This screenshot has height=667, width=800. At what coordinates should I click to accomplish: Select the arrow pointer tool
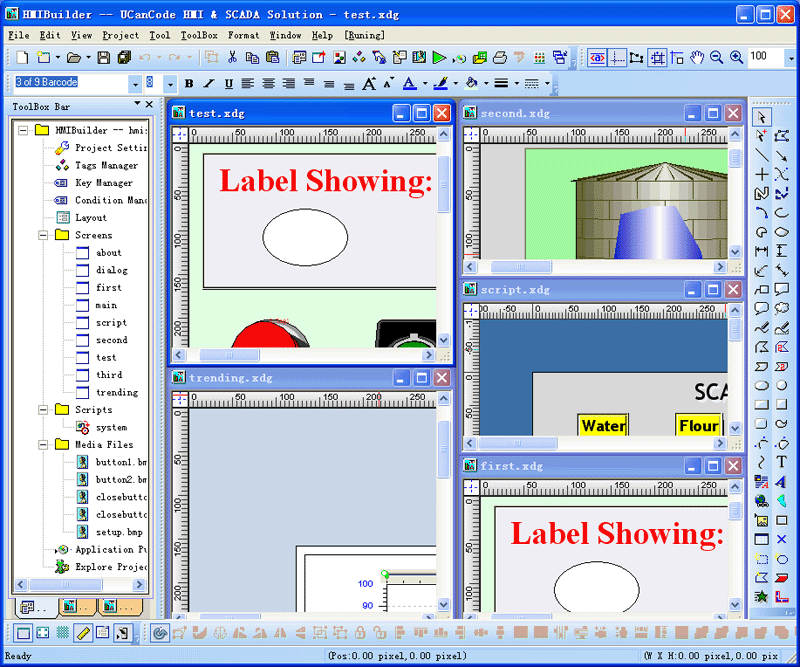click(762, 117)
